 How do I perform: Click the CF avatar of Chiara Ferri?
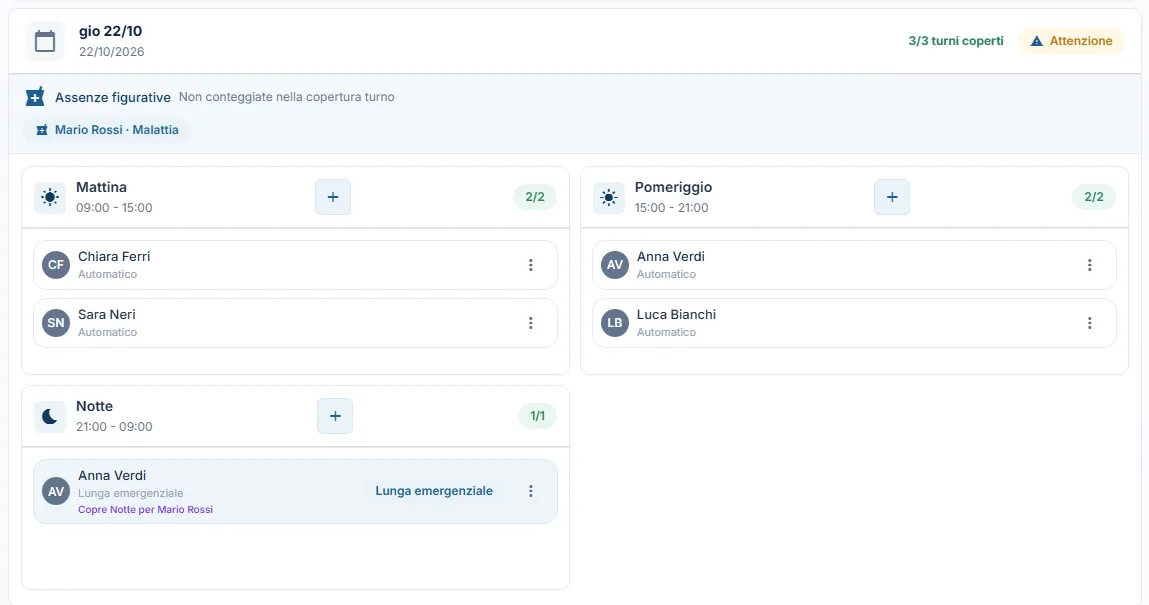click(56, 265)
